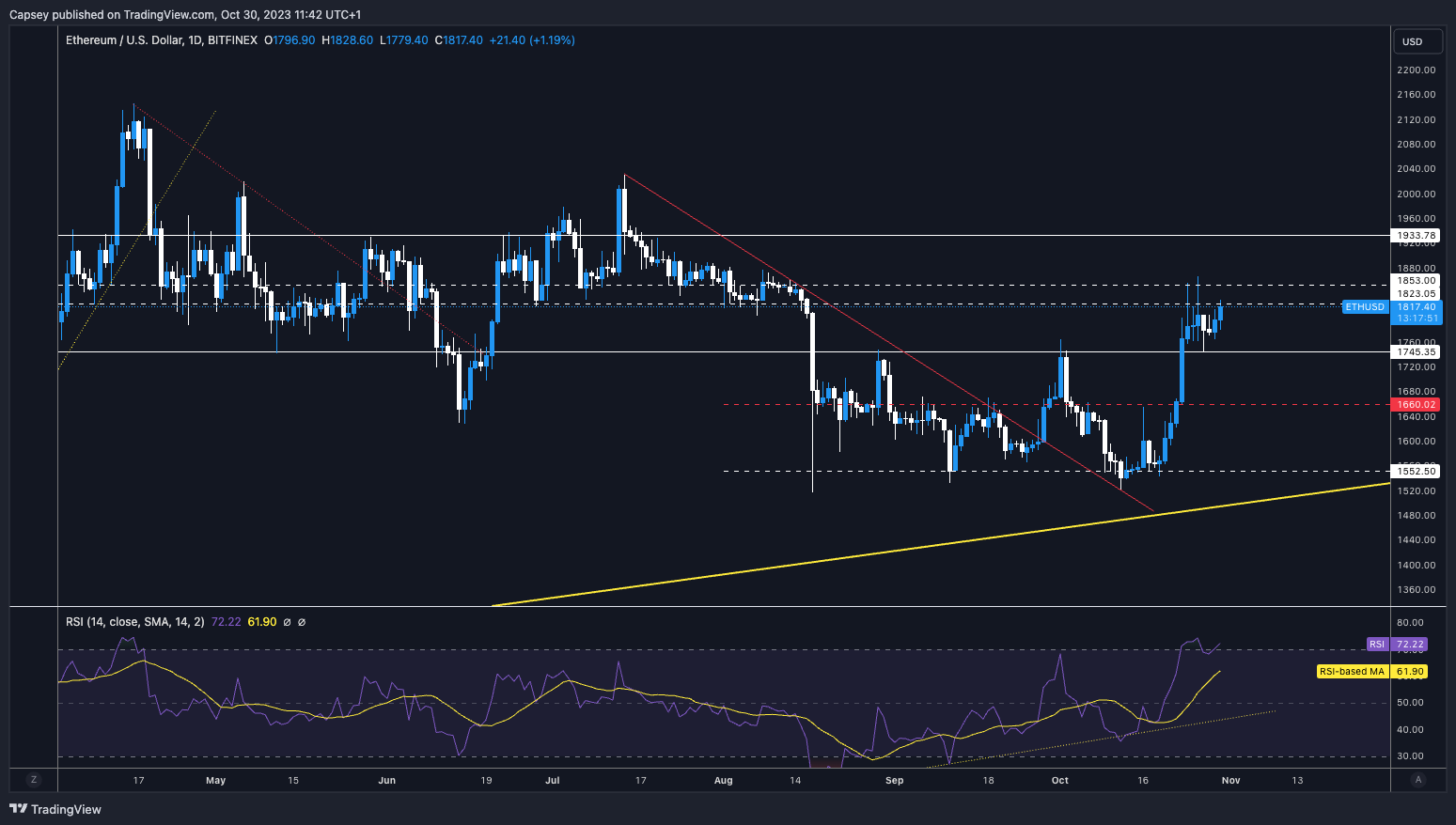
Task: Open the BITFINEX exchange selector
Action: [x=233, y=40]
